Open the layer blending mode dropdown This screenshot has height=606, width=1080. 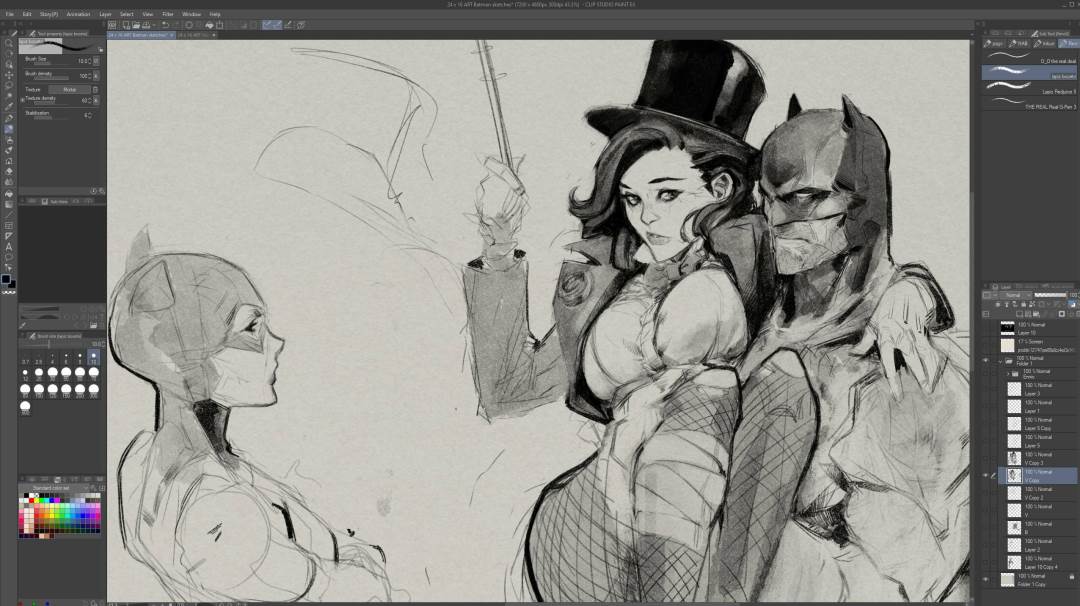point(1014,295)
